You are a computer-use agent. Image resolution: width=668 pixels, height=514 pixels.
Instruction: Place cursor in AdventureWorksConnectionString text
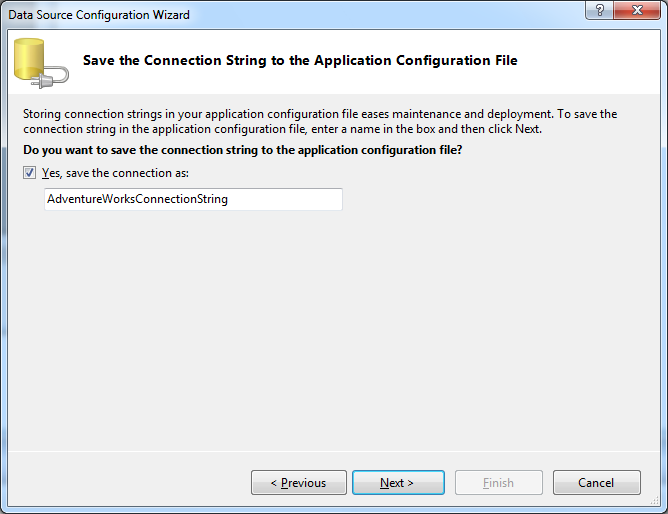coord(137,199)
